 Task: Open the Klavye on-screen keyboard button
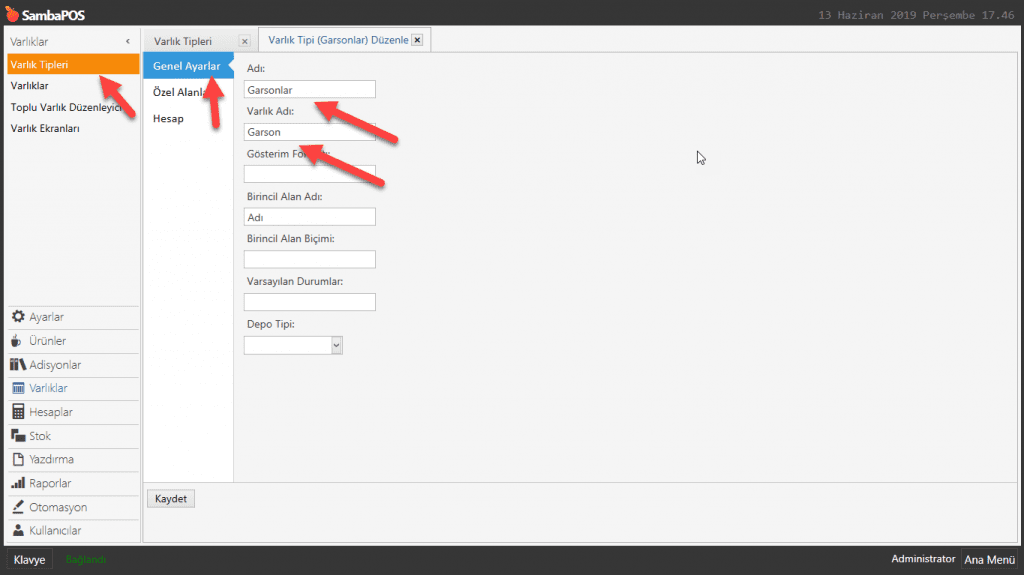[29, 560]
